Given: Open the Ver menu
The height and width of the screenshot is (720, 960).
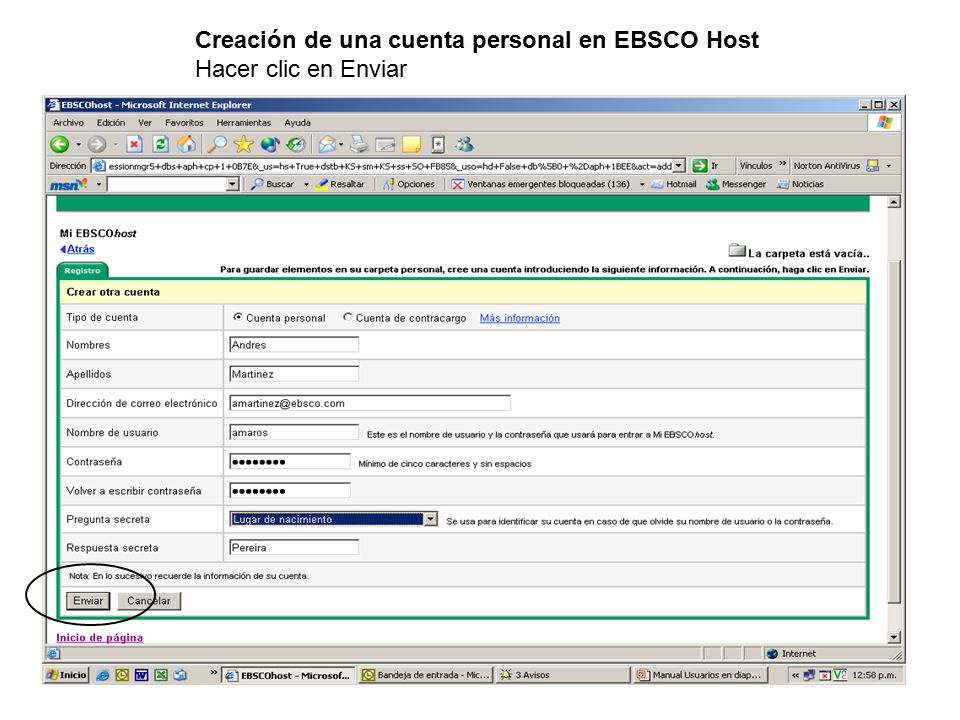Looking at the screenshot, I should pyautogui.click(x=144, y=122).
